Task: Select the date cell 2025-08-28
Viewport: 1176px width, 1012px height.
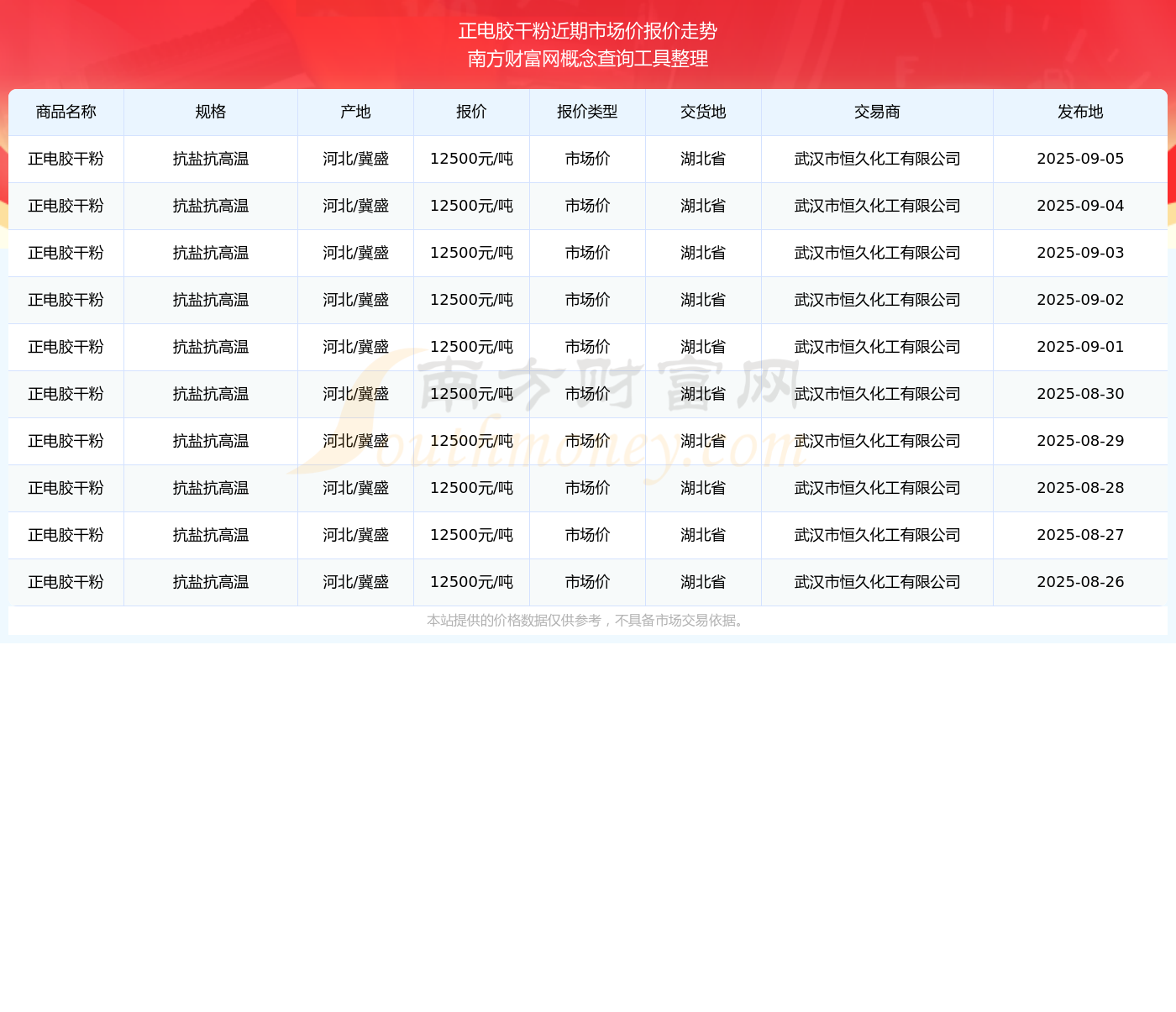Action: point(1080,488)
